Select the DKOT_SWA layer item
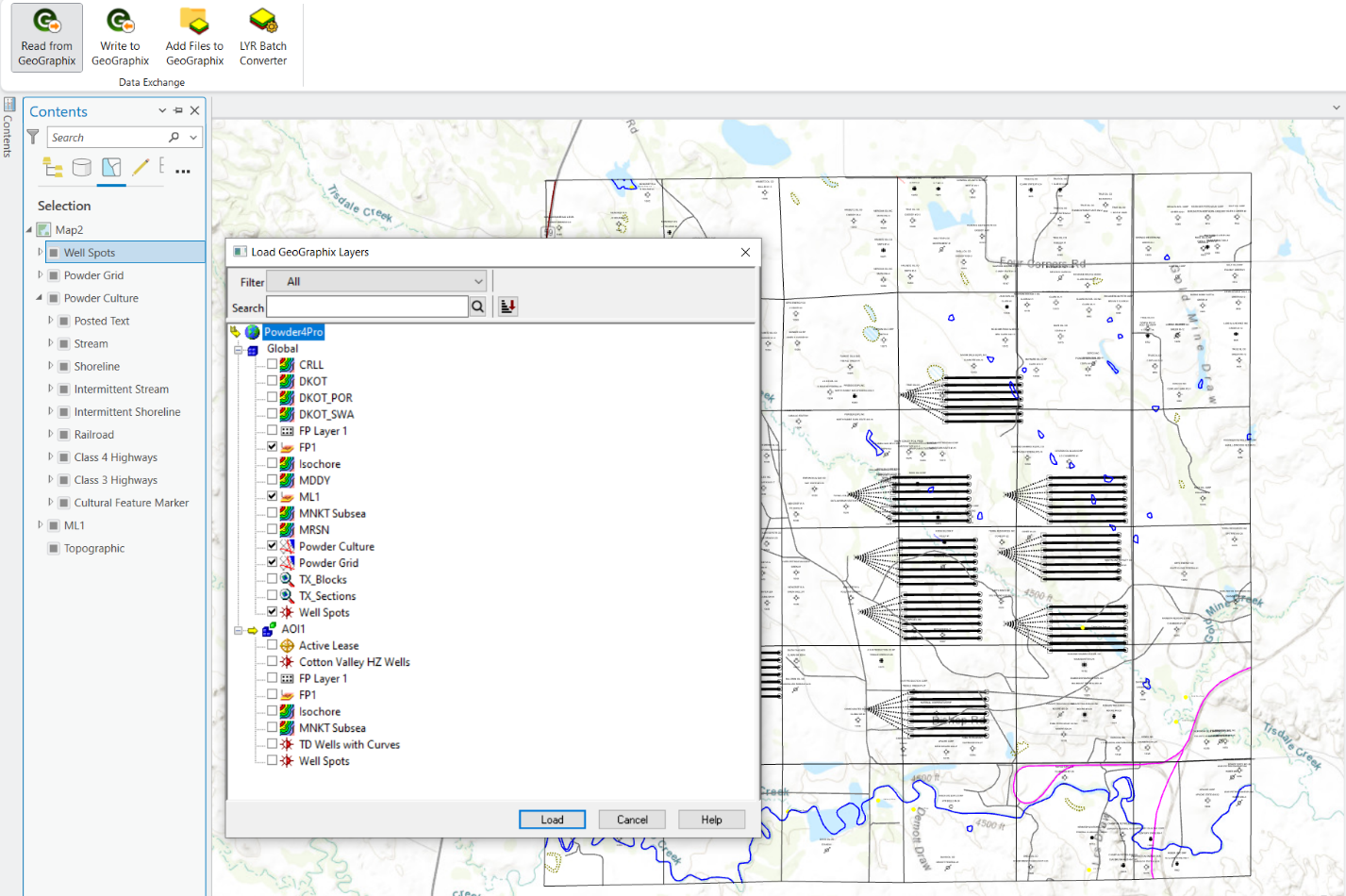1346x896 pixels. click(x=326, y=414)
